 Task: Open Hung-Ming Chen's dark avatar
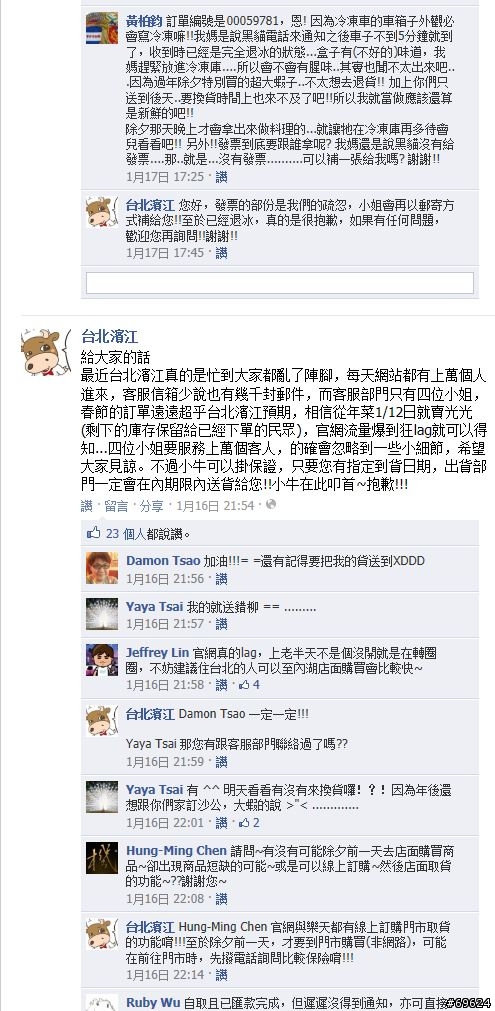tap(102, 858)
